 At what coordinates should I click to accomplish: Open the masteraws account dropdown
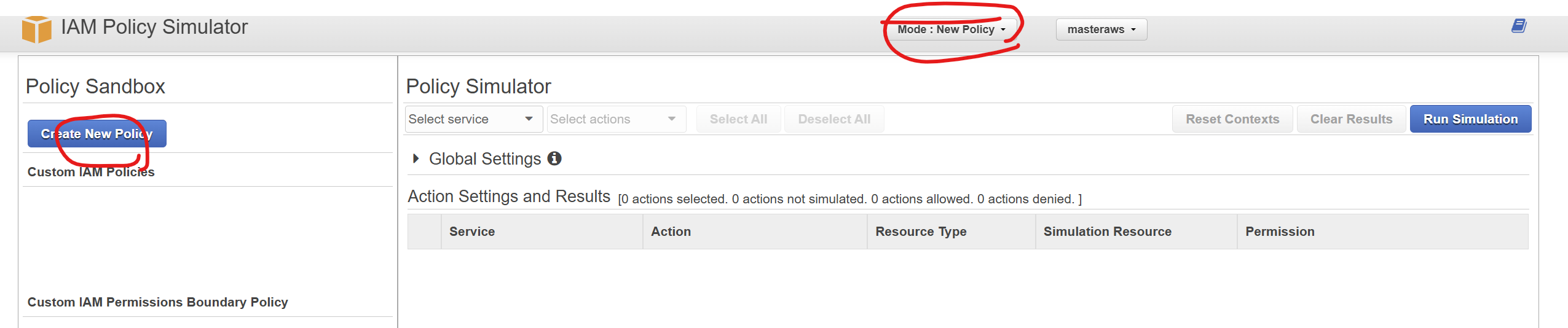click(x=1101, y=29)
